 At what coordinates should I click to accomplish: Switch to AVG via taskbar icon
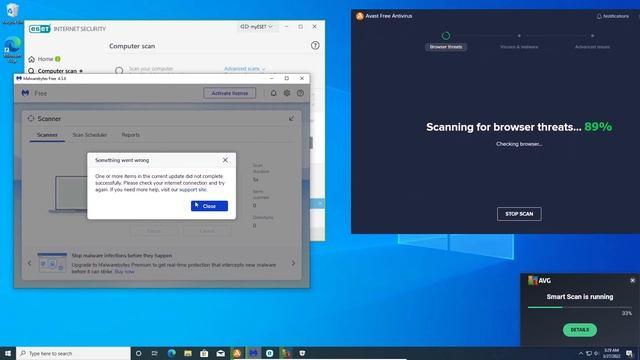point(286,353)
